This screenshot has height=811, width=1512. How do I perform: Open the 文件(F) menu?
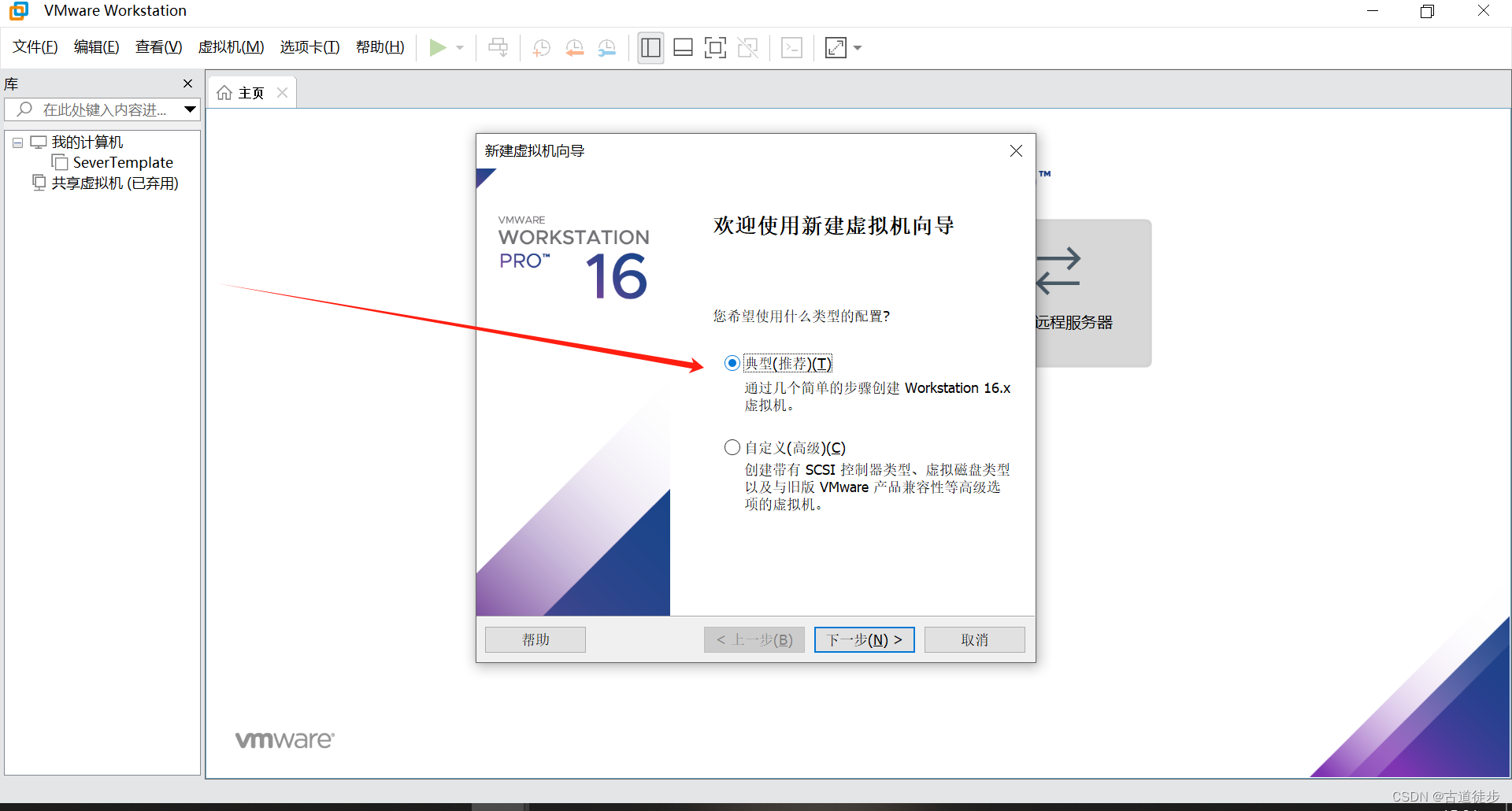pyautogui.click(x=35, y=47)
